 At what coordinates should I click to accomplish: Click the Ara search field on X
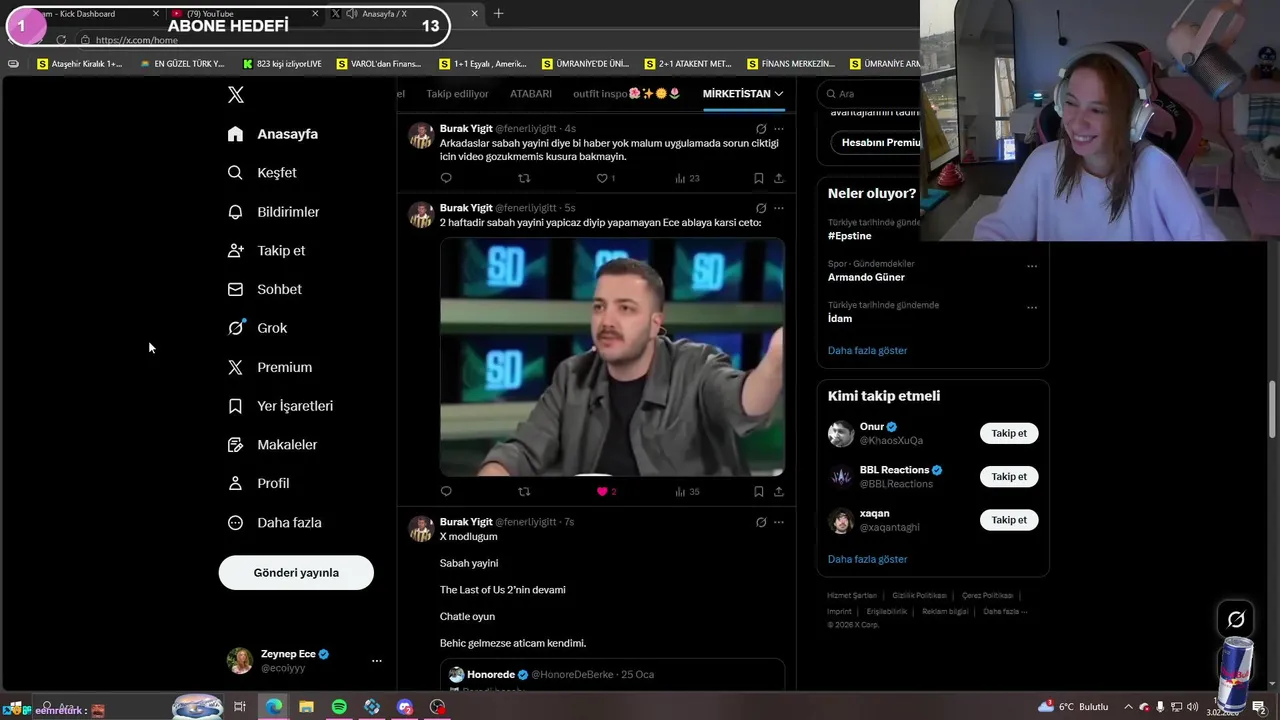pos(870,94)
